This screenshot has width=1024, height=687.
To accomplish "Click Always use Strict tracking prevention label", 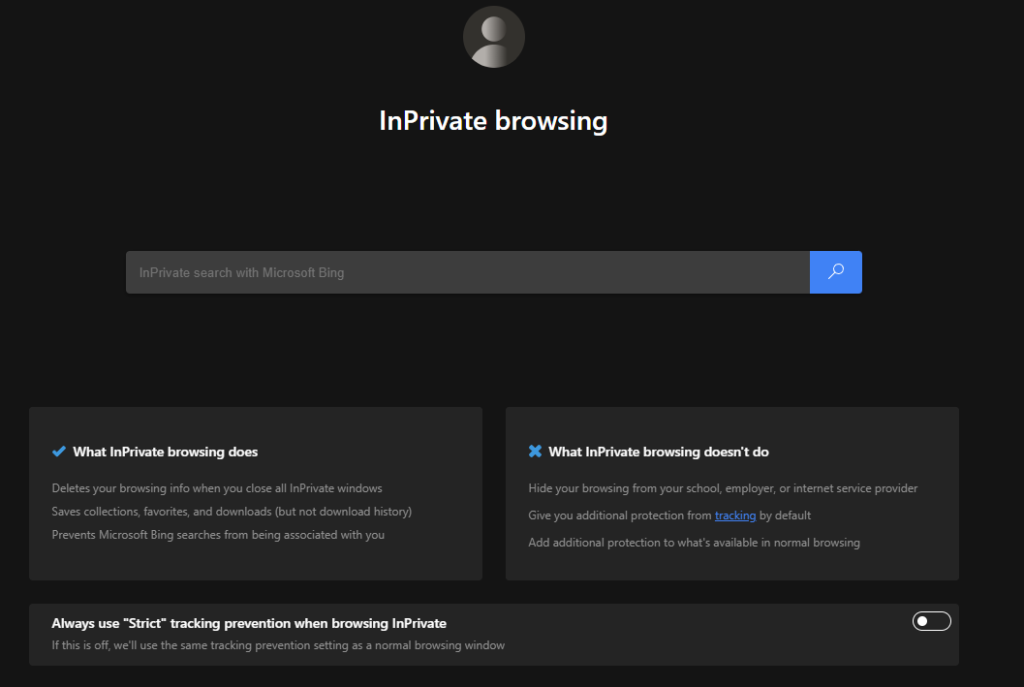I will pos(249,624).
